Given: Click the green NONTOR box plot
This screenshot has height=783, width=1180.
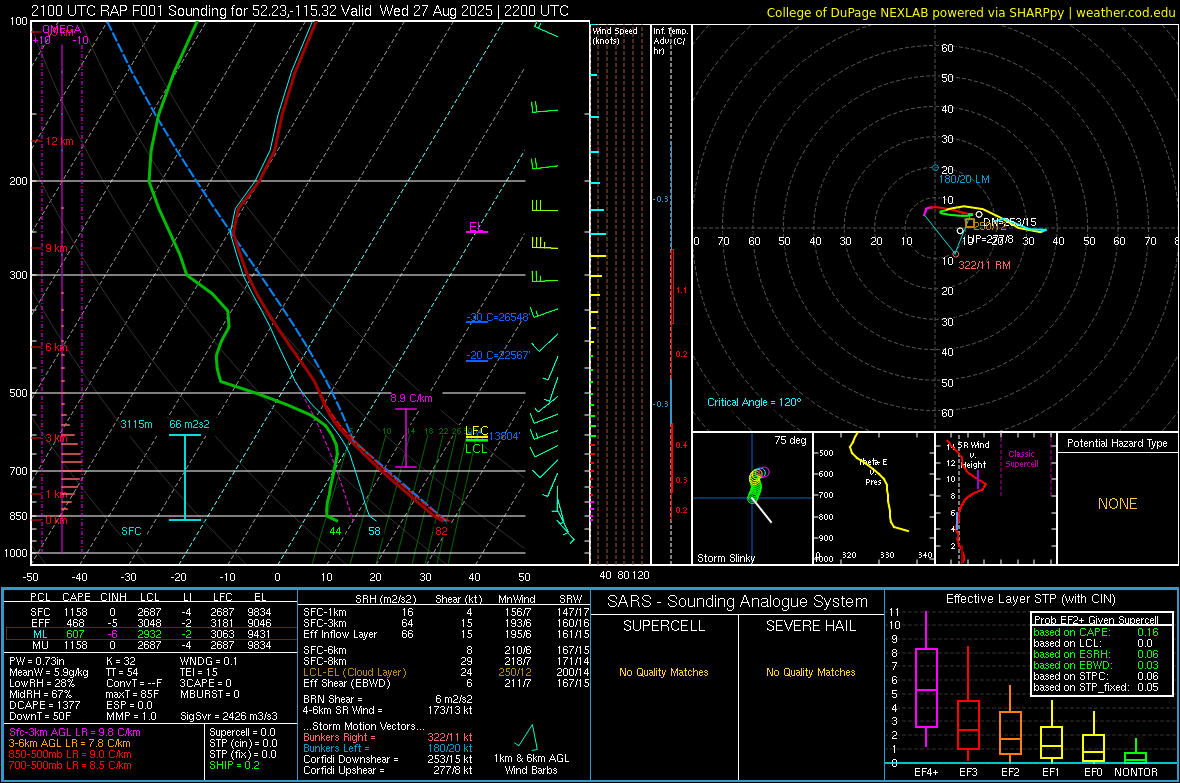Looking at the screenshot, I should click(x=1135, y=753).
